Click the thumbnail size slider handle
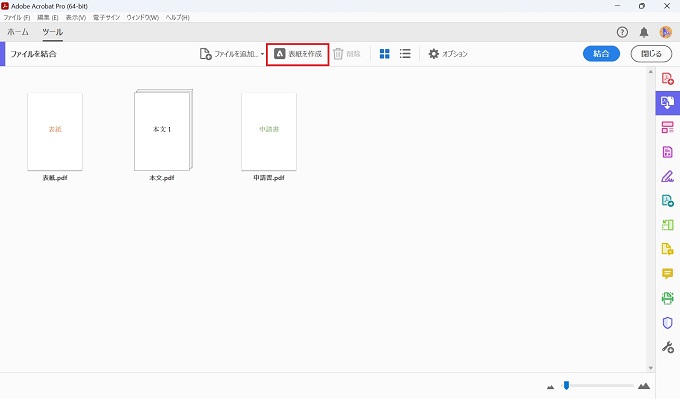This screenshot has width=680, height=399. 566,385
